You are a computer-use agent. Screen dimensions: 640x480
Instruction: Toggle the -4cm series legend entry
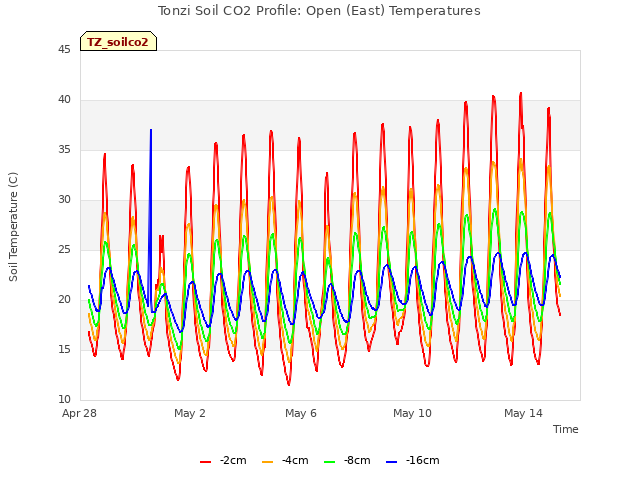pyautogui.click(x=285, y=461)
